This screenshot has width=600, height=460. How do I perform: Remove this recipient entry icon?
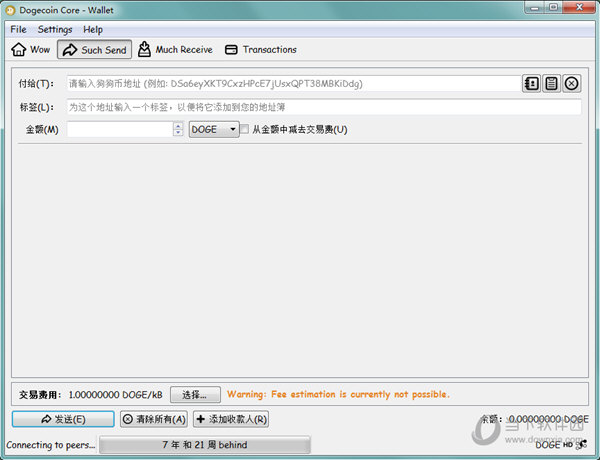[x=571, y=83]
